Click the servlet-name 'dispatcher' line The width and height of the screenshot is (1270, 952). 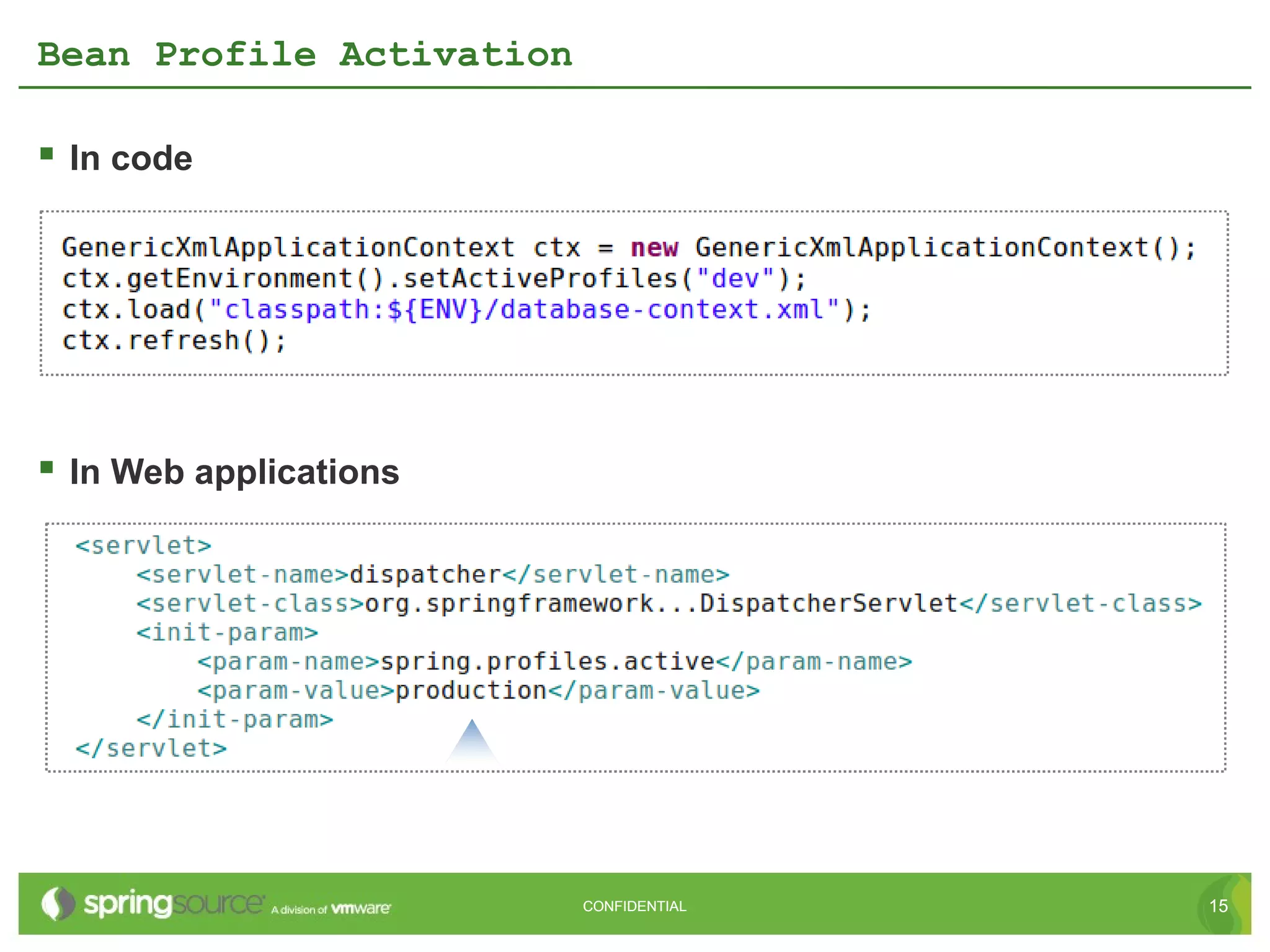point(433,575)
